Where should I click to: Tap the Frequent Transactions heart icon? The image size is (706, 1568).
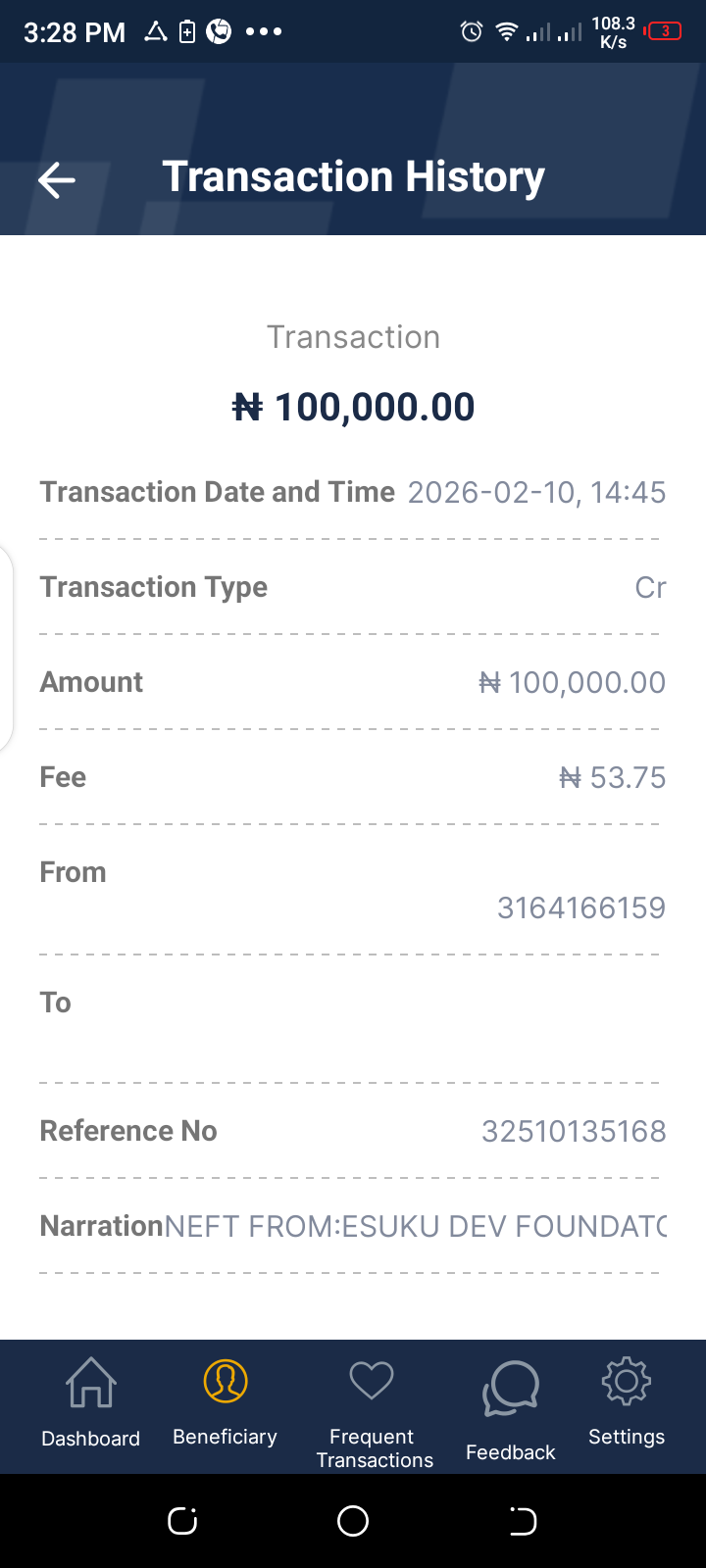(x=372, y=1381)
